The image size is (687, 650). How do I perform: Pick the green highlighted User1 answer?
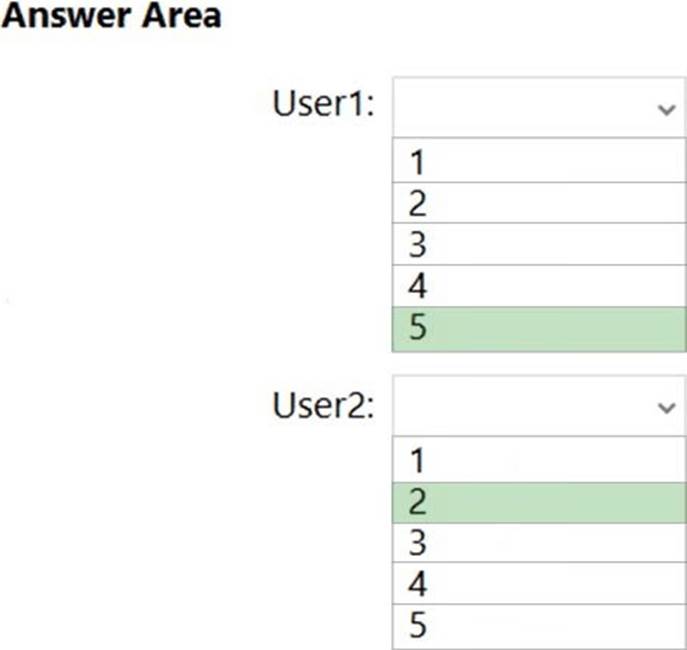click(538, 329)
